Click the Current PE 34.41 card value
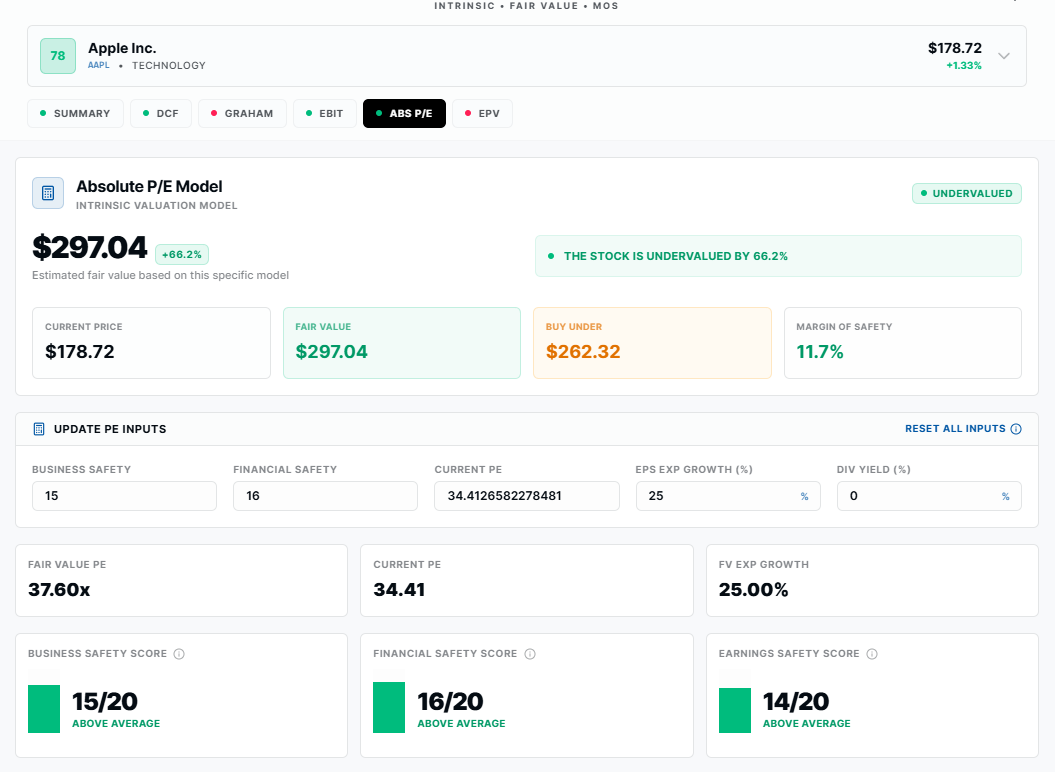This screenshot has width=1055, height=772. (x=399, y=590)
